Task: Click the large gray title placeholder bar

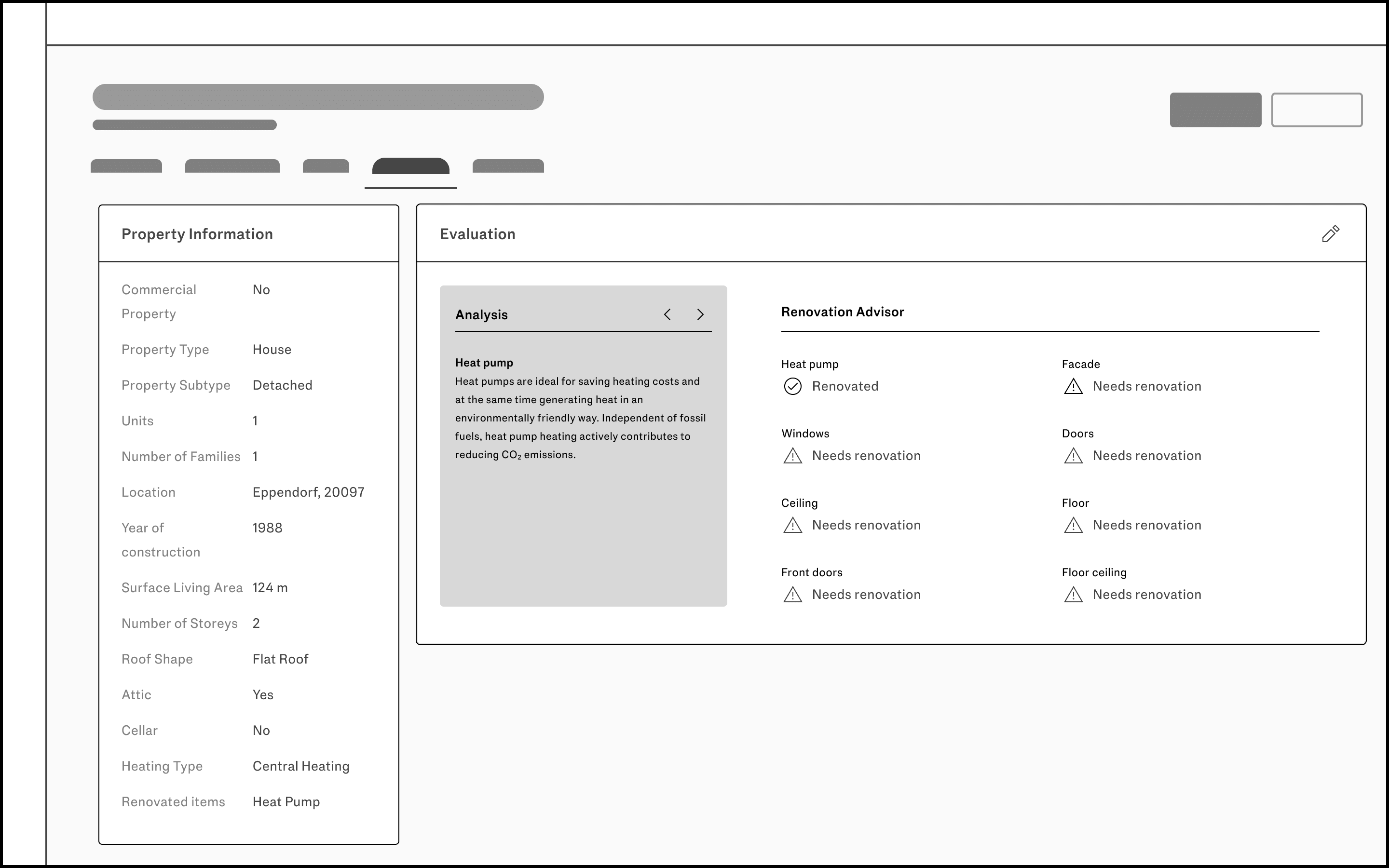Action: click(318, 97)
